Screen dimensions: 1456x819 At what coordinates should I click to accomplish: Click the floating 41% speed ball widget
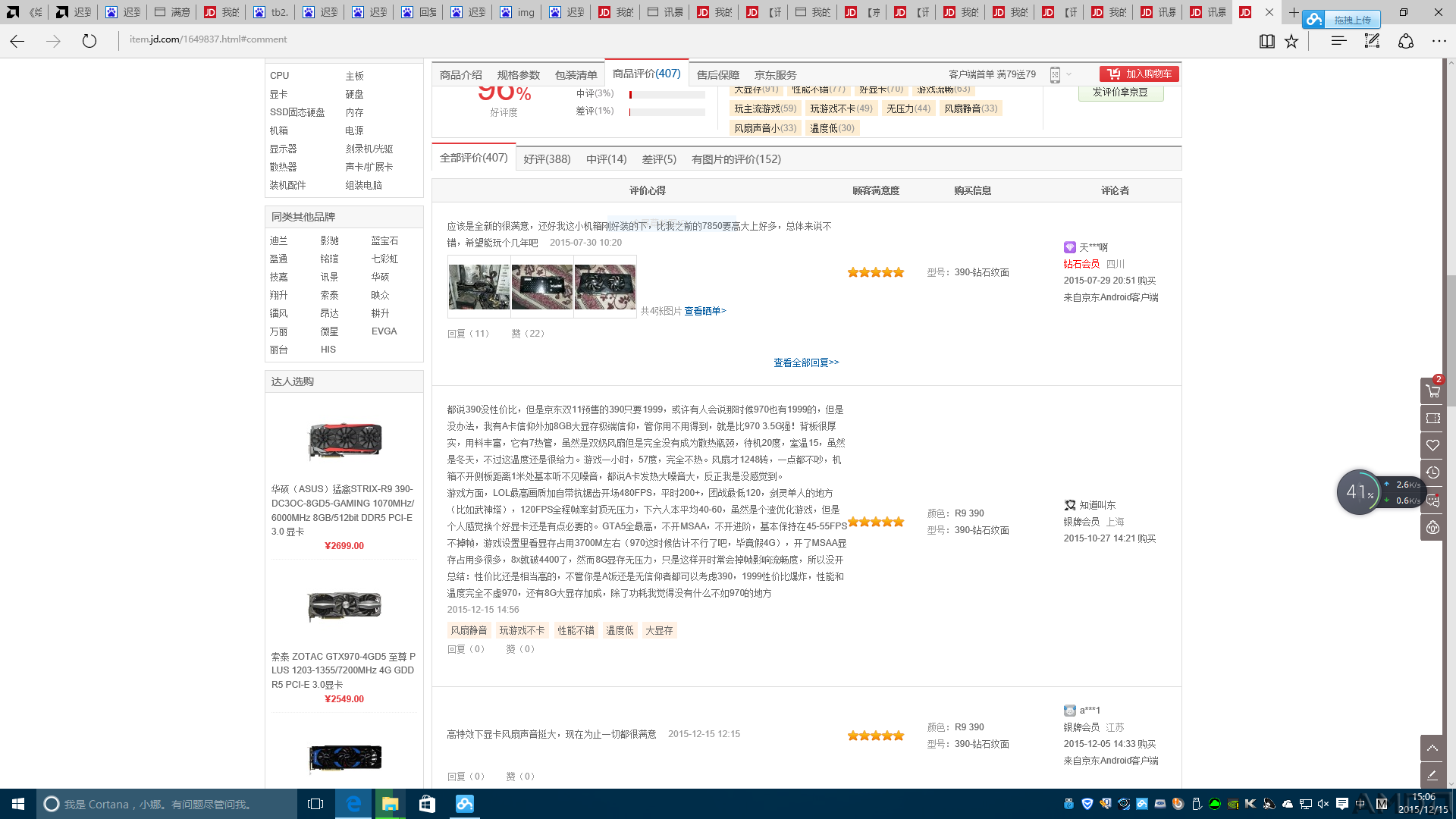1359,492
